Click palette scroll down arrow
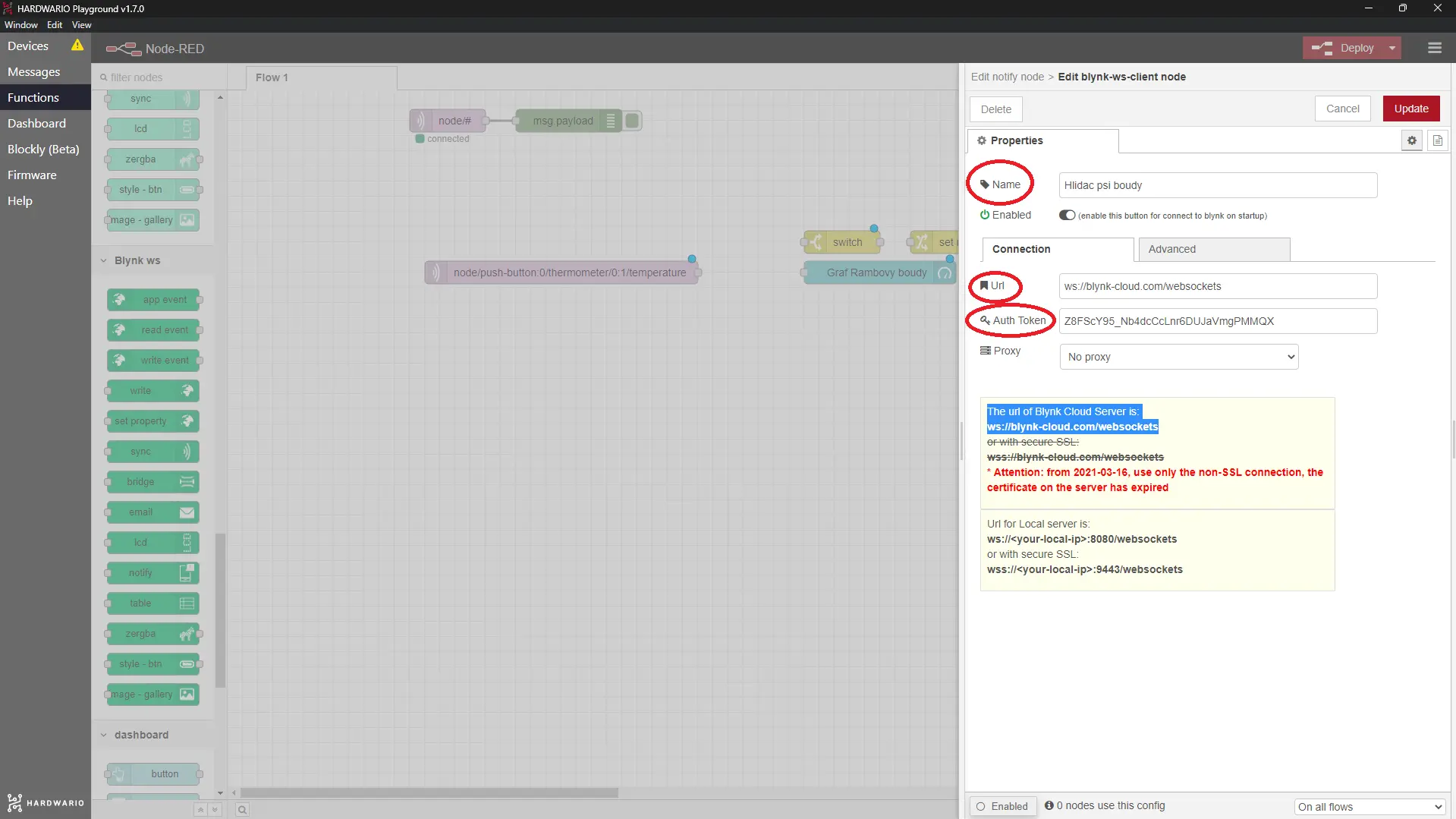1456x819 pixels. pos(220,792)
